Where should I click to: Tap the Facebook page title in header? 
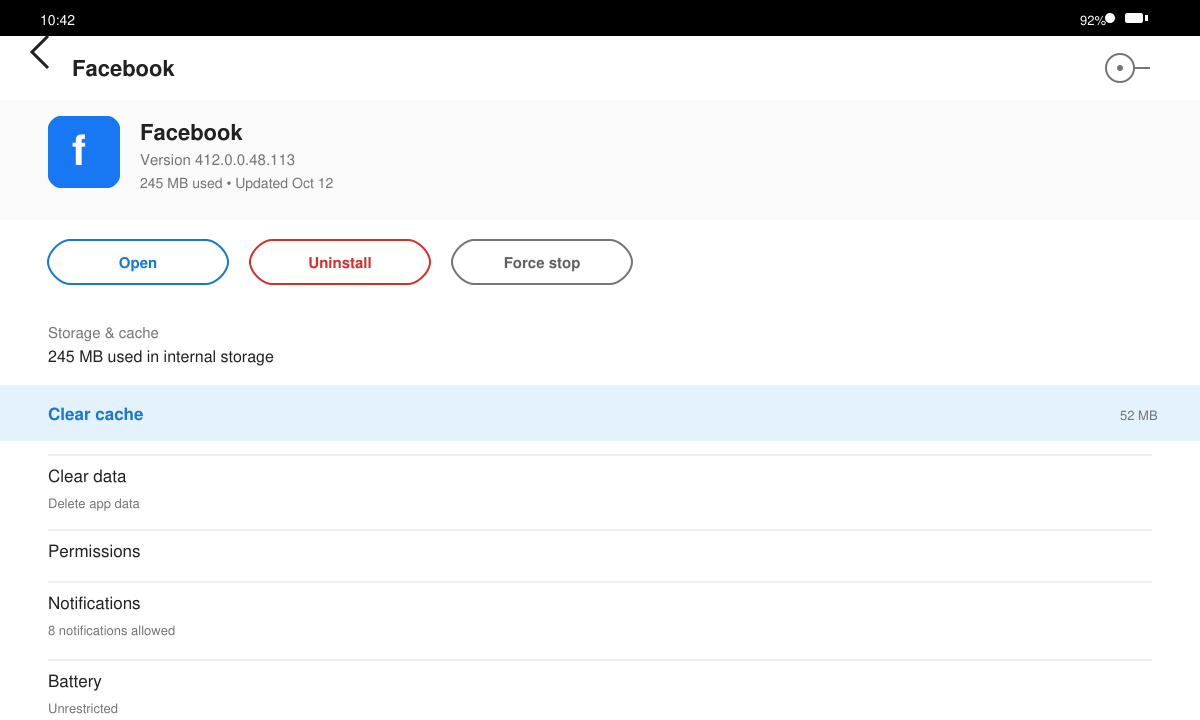pos(123,68)
